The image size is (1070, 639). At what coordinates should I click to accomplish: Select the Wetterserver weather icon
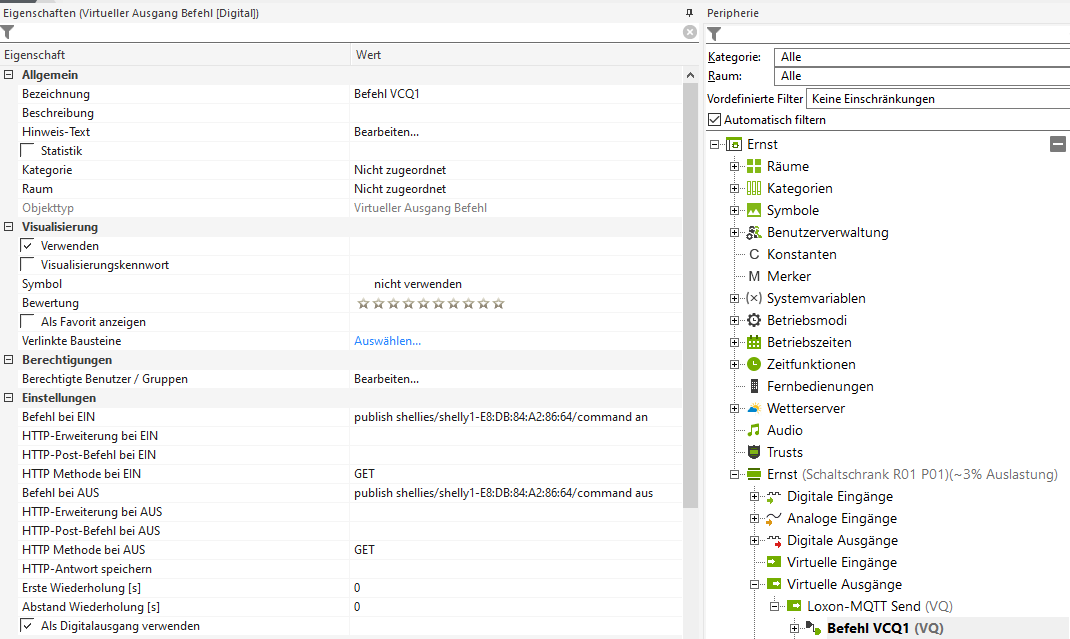(x=754, y=408)
